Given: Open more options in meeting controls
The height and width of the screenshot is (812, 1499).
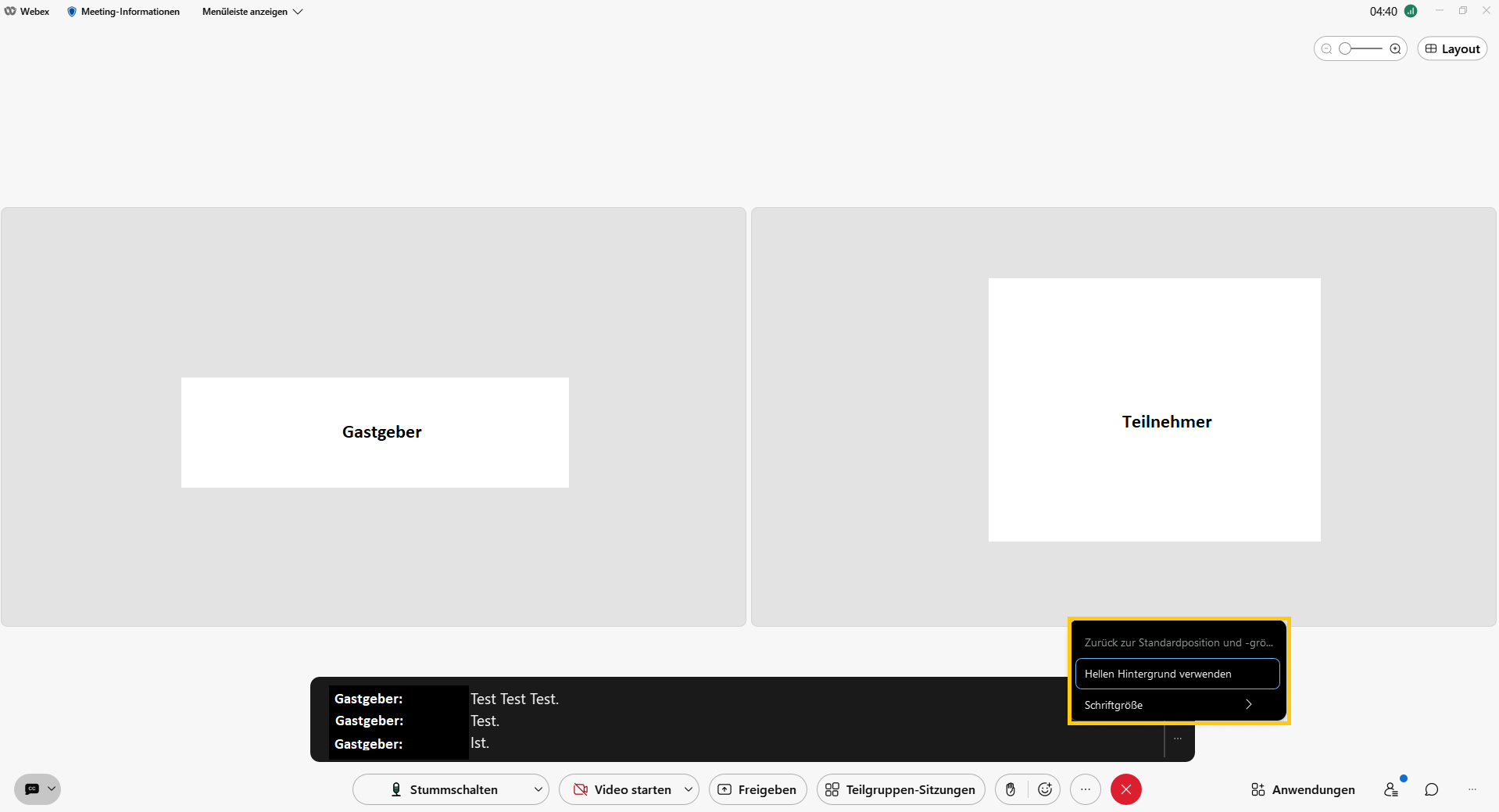Looking at the screenshot, I should click(1086, 789).
